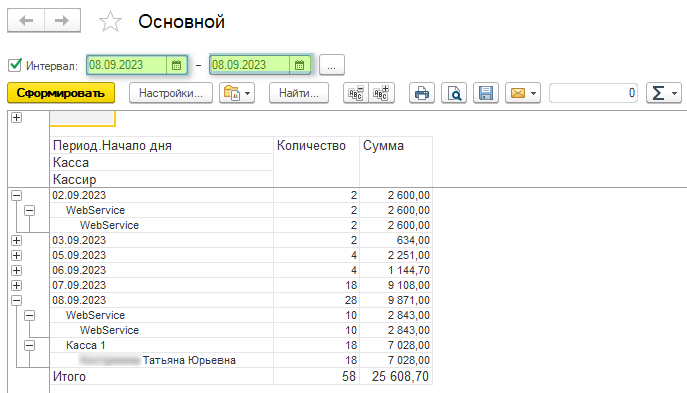Click the print report icon

click(x=421, y=93)
